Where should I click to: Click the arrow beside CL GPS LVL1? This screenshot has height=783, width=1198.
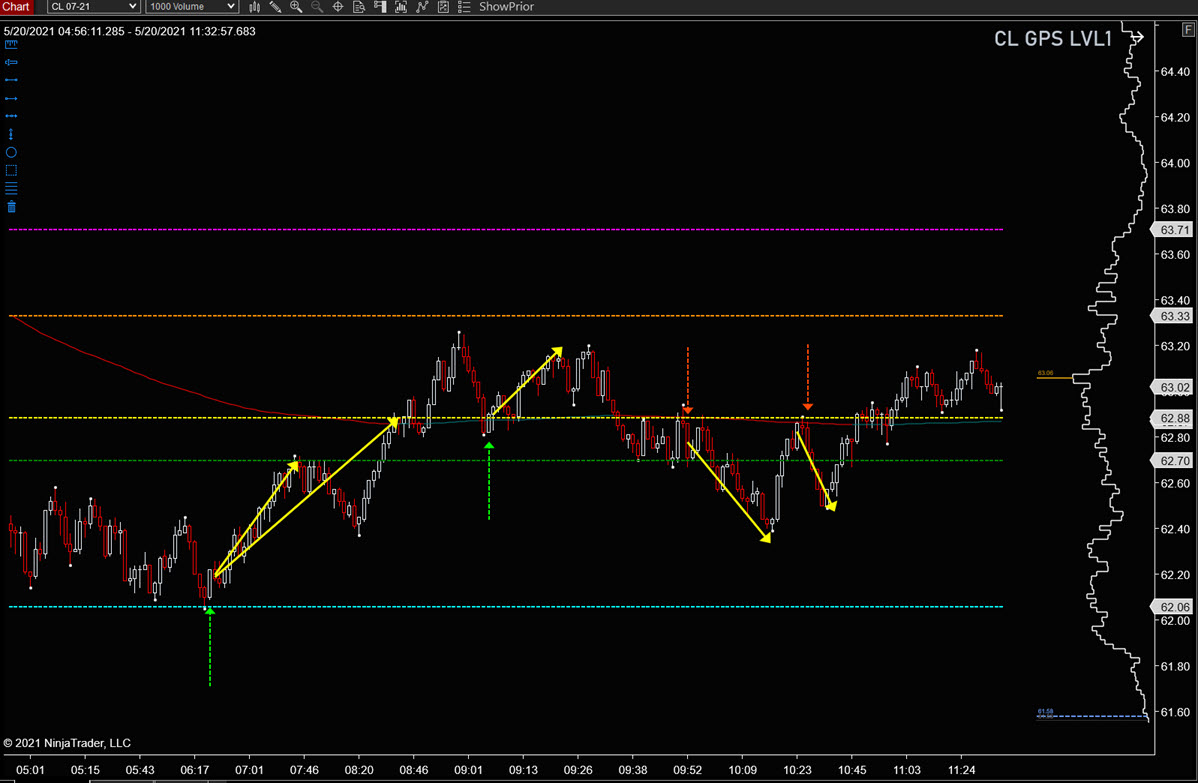click(1137, 37)
